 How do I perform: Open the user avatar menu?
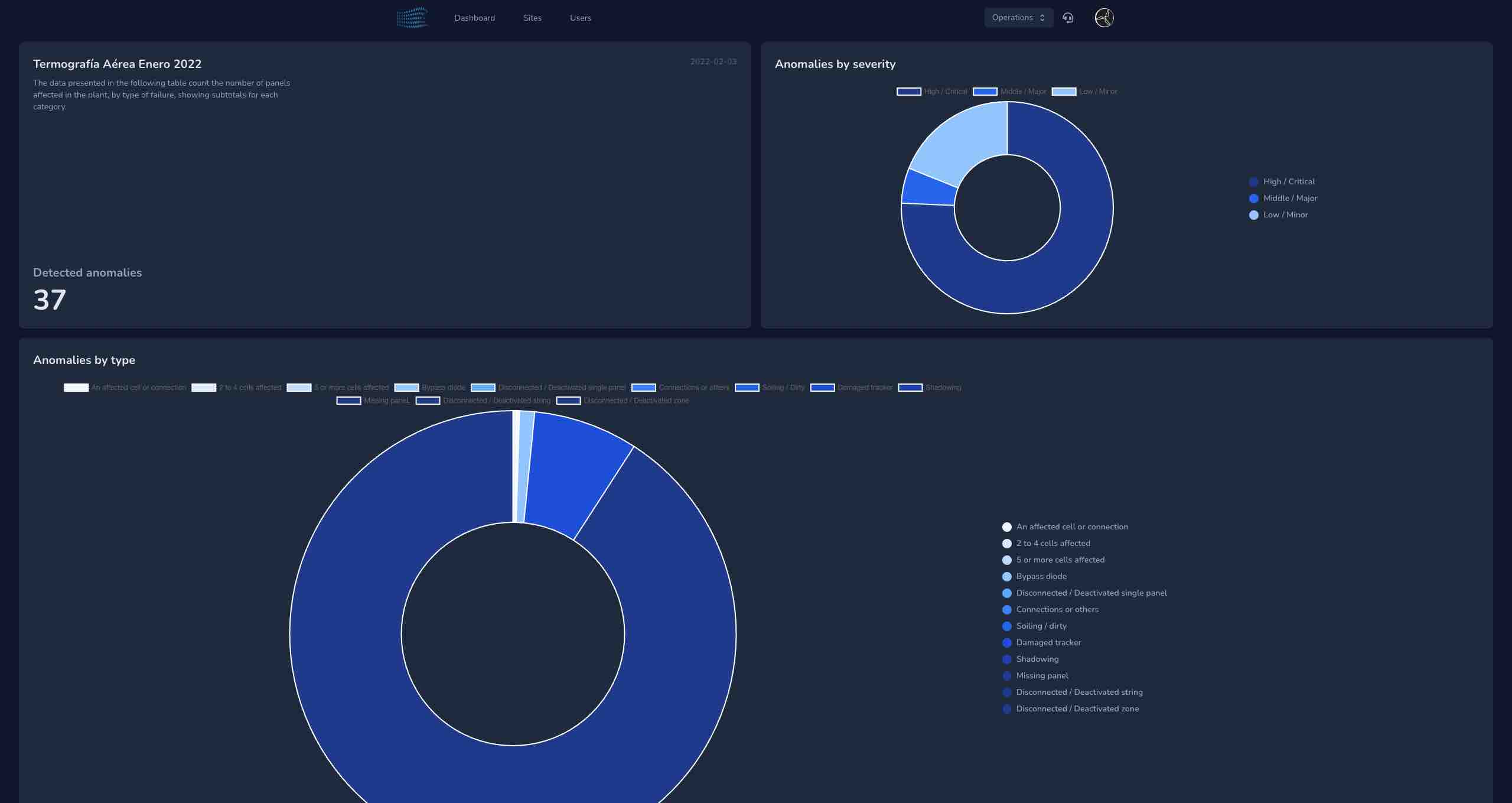1104,18
